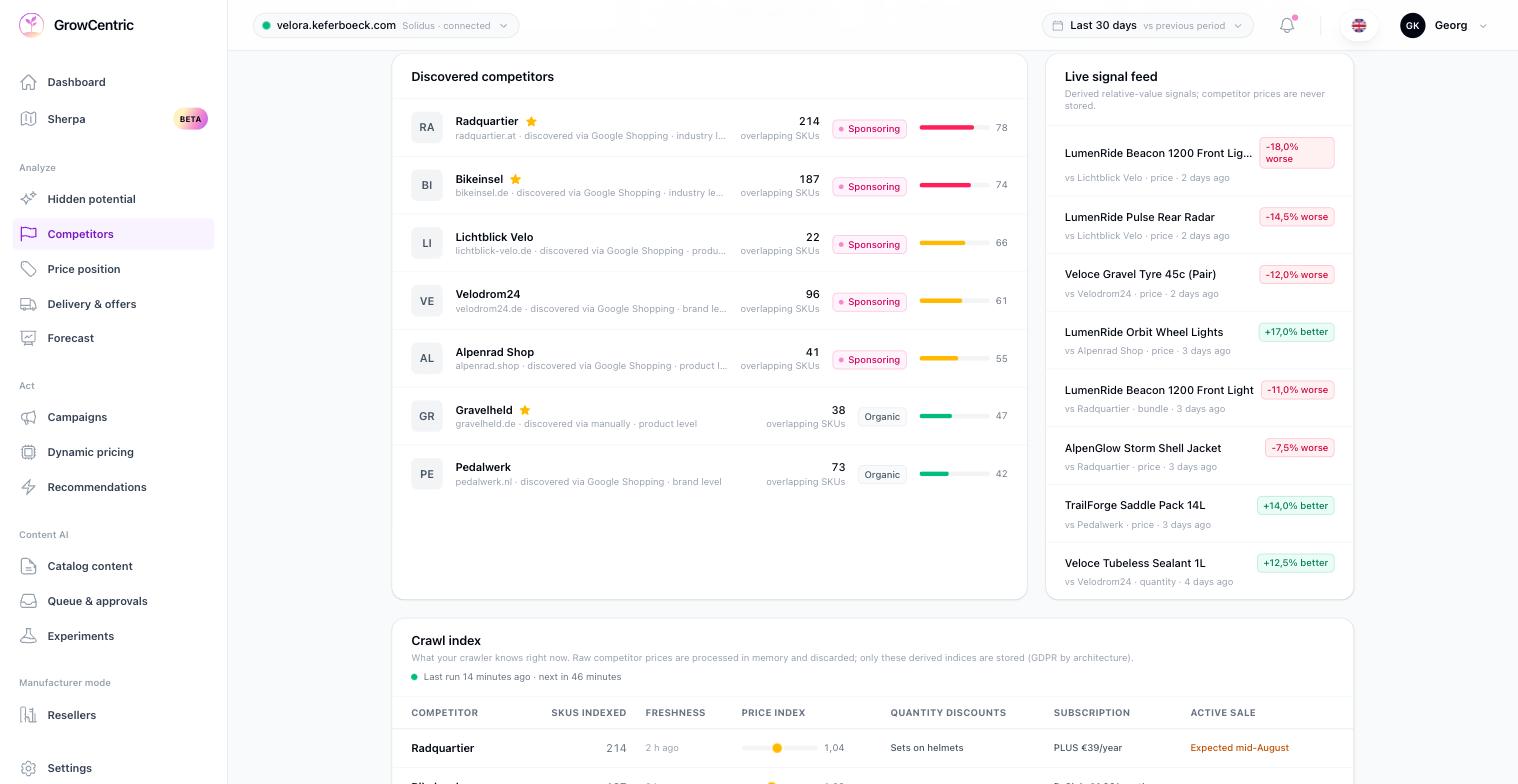Open LumenRide Pulse Rear Radar signal
This screenshot has height=784, width=1518.
1199,226
